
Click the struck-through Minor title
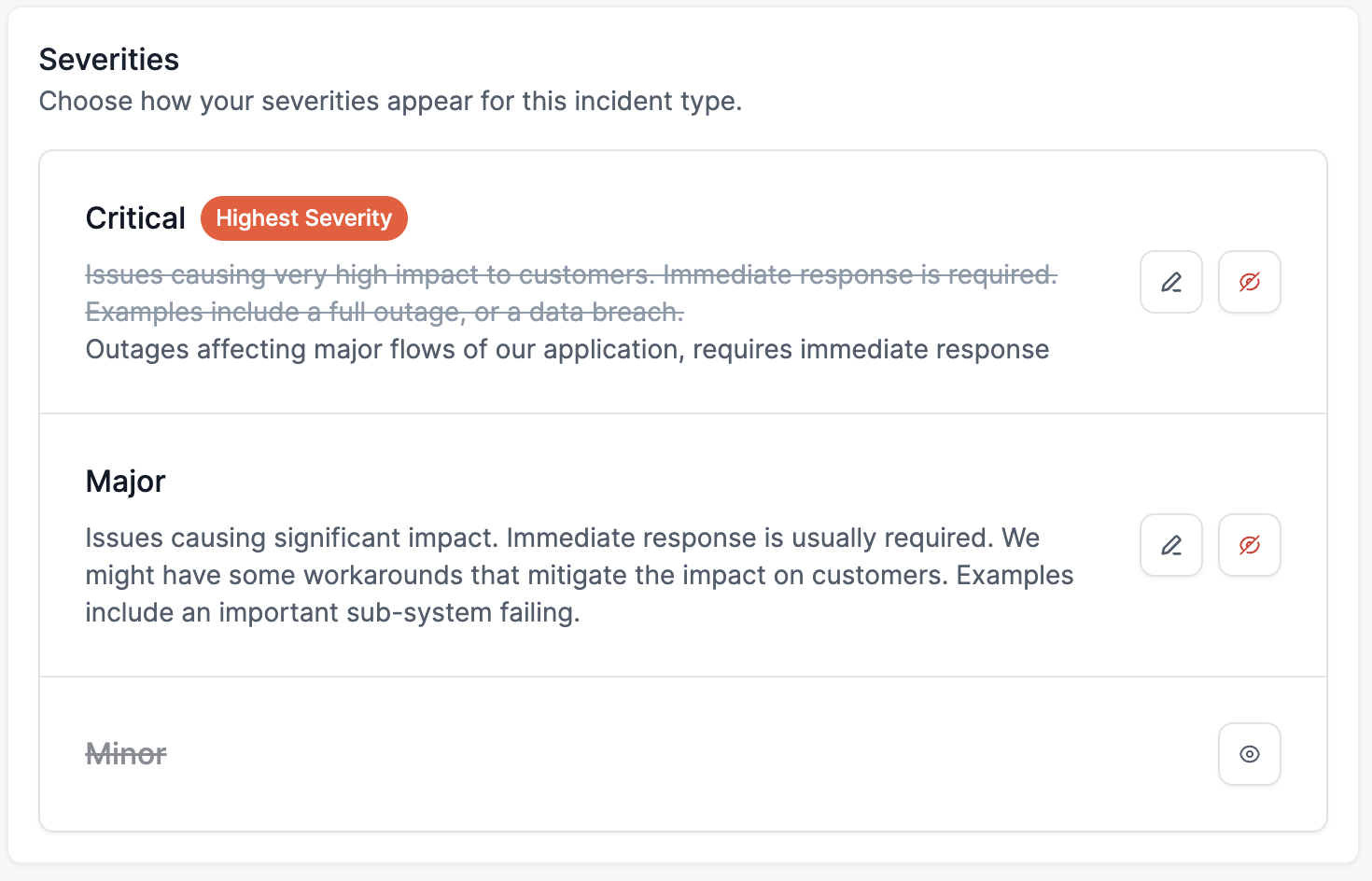(126, 754)
